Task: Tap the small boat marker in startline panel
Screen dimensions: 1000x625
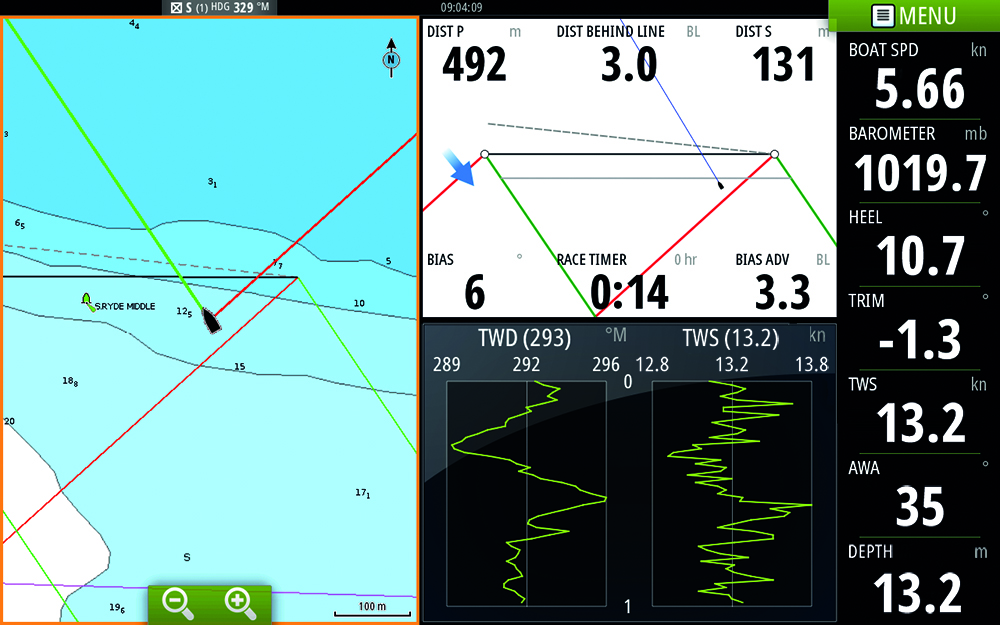Action: [721, 185]
